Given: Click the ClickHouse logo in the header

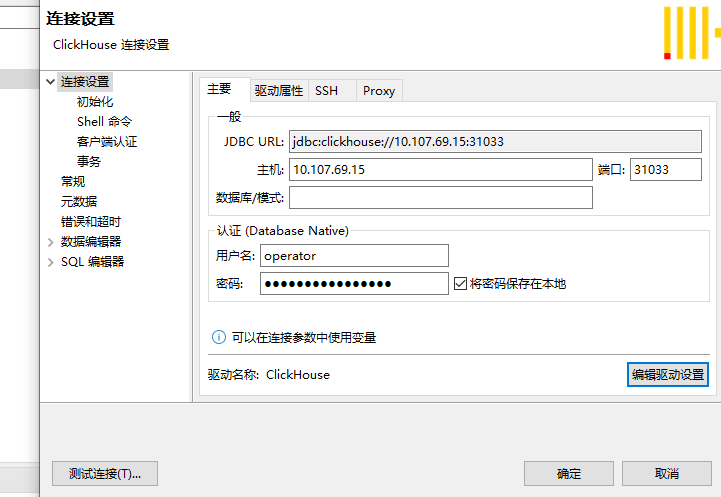Looking at the screenshot, I should pos(692,33).
